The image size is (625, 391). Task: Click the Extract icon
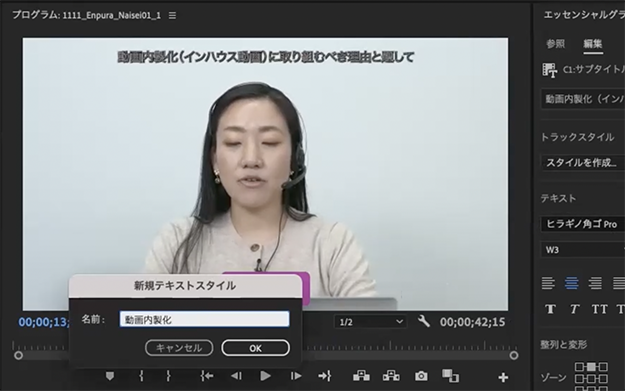pyautogui.click(x=391, y=375)
